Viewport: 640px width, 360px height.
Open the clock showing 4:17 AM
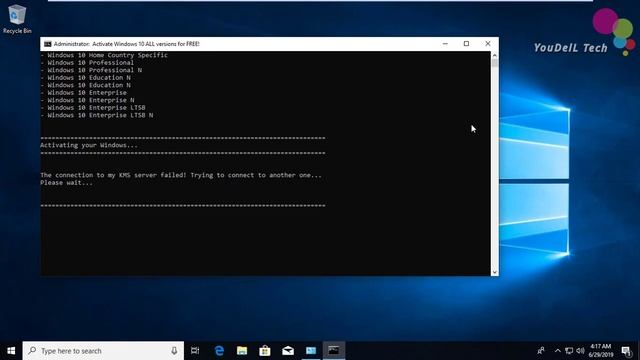(x=600, y=351)
